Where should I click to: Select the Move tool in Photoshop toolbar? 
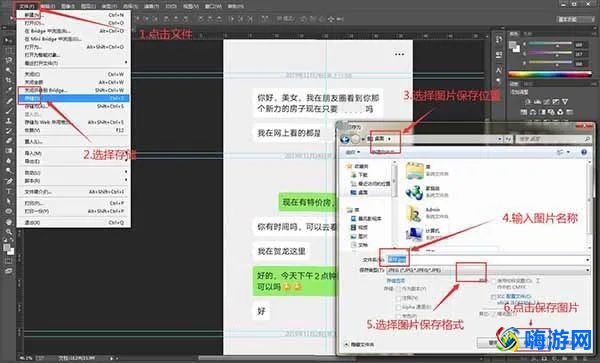[x=8, y=40]
